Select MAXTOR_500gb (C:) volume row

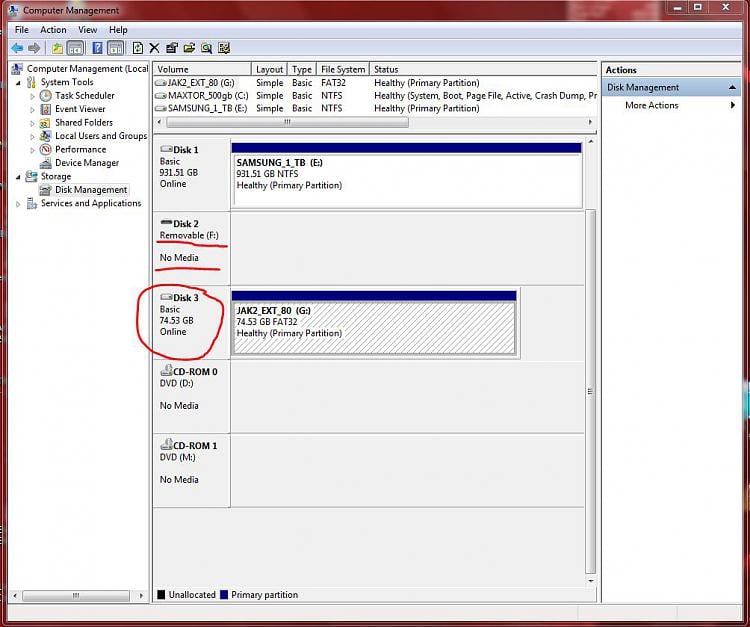375,96
